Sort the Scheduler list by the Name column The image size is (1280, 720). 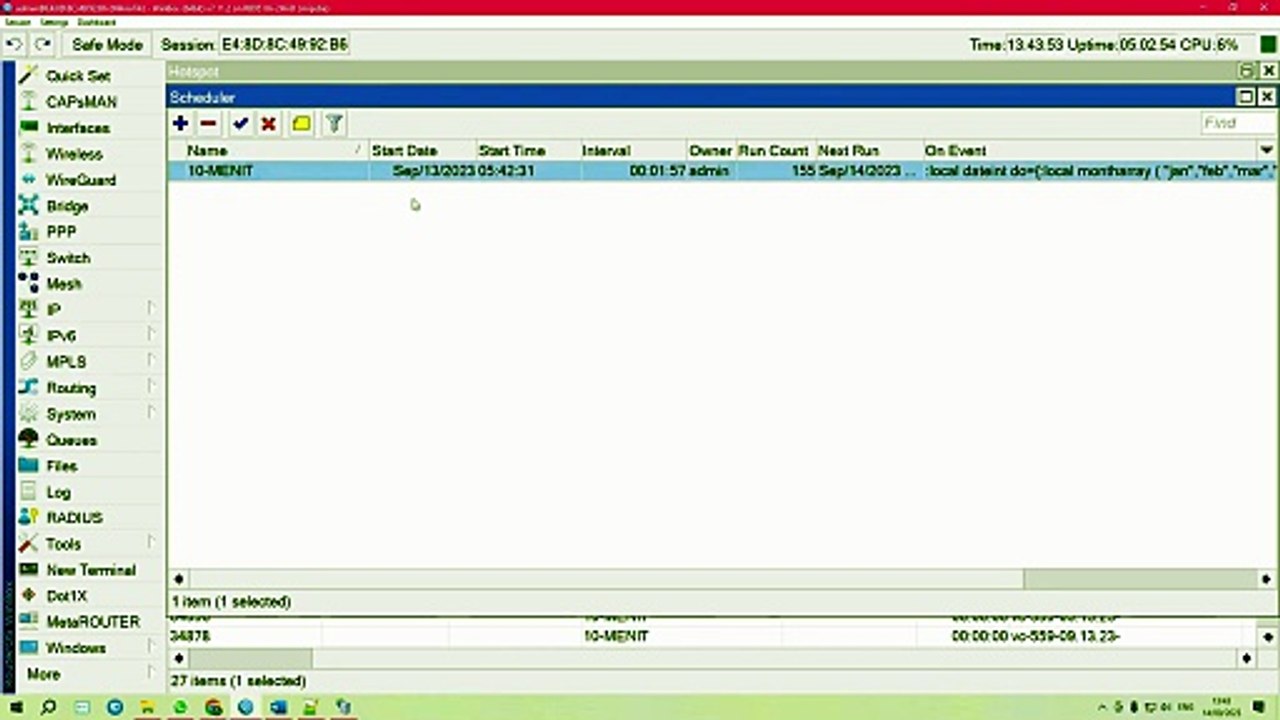[x=268, y=150]
